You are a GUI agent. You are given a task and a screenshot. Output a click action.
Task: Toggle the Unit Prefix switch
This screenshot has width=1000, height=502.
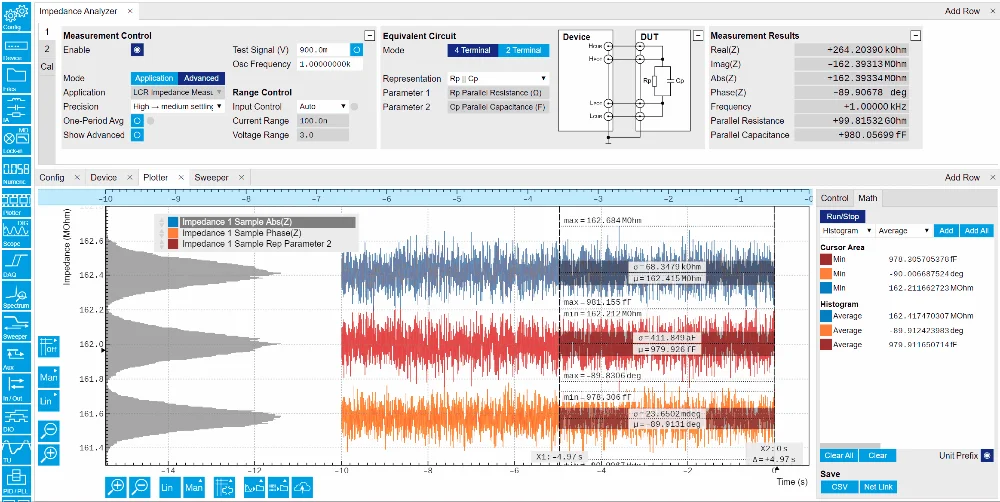click(x=987, y=455)
